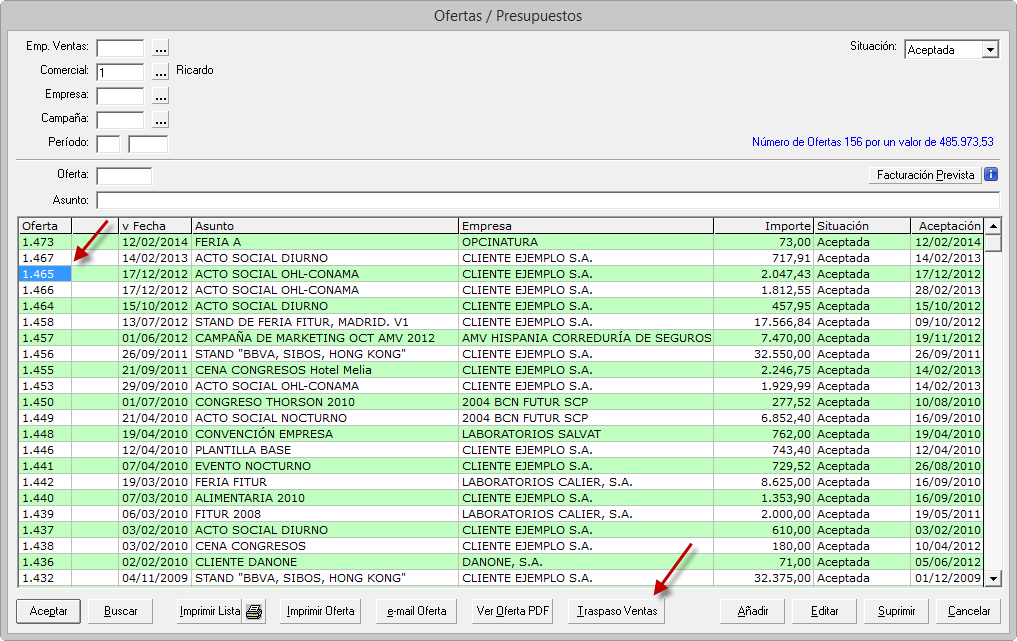Screen dimensions: 1017x641
Task: Click LABORATORIOS SALVAT company cell
Action: 586,434
